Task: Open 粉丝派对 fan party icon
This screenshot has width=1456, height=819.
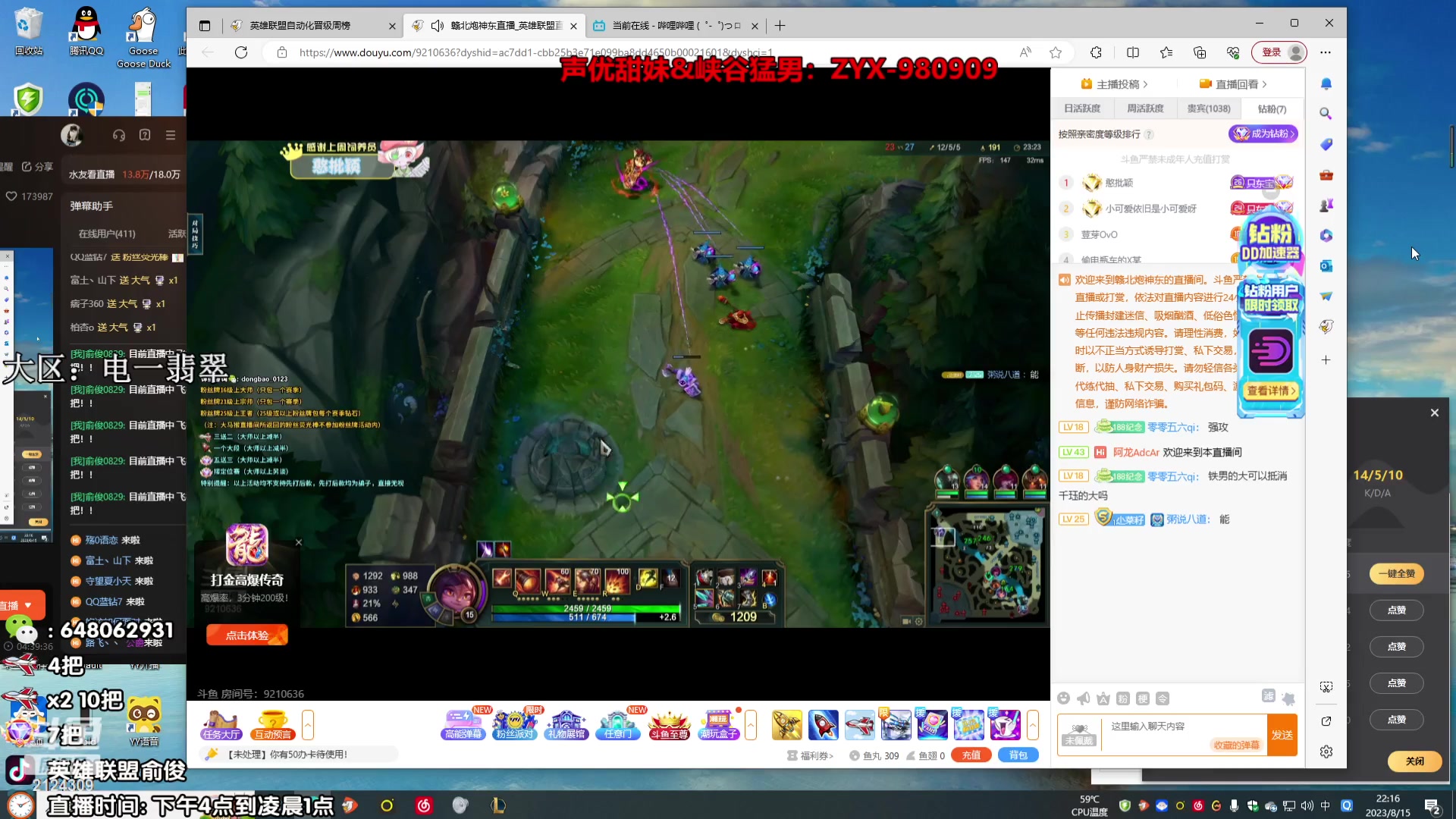Action: pyautogui.click(x=514, y=725)
